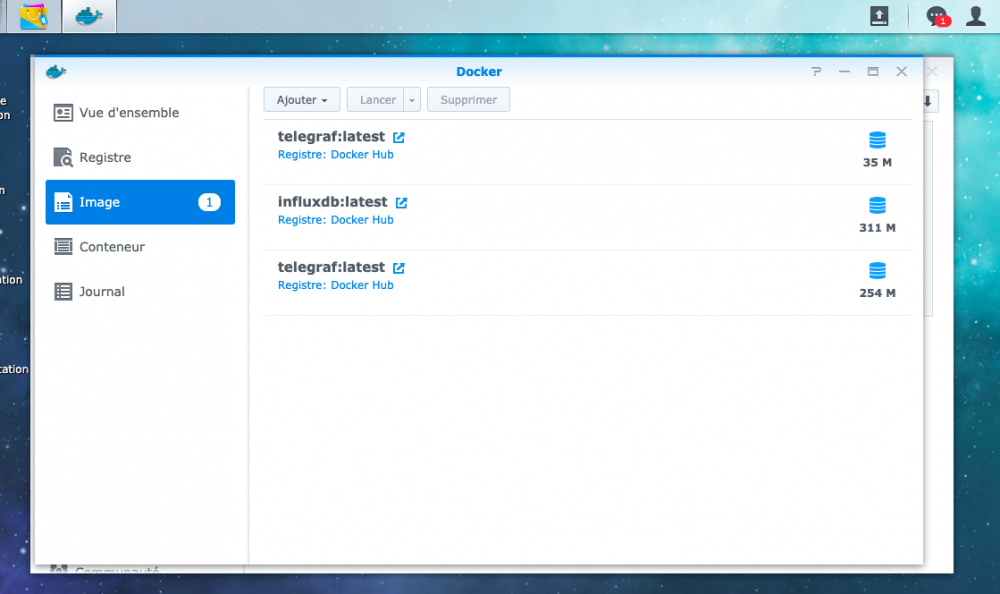
Task: Open external link for influxdb:latest
Action: (x=401, y=203)
